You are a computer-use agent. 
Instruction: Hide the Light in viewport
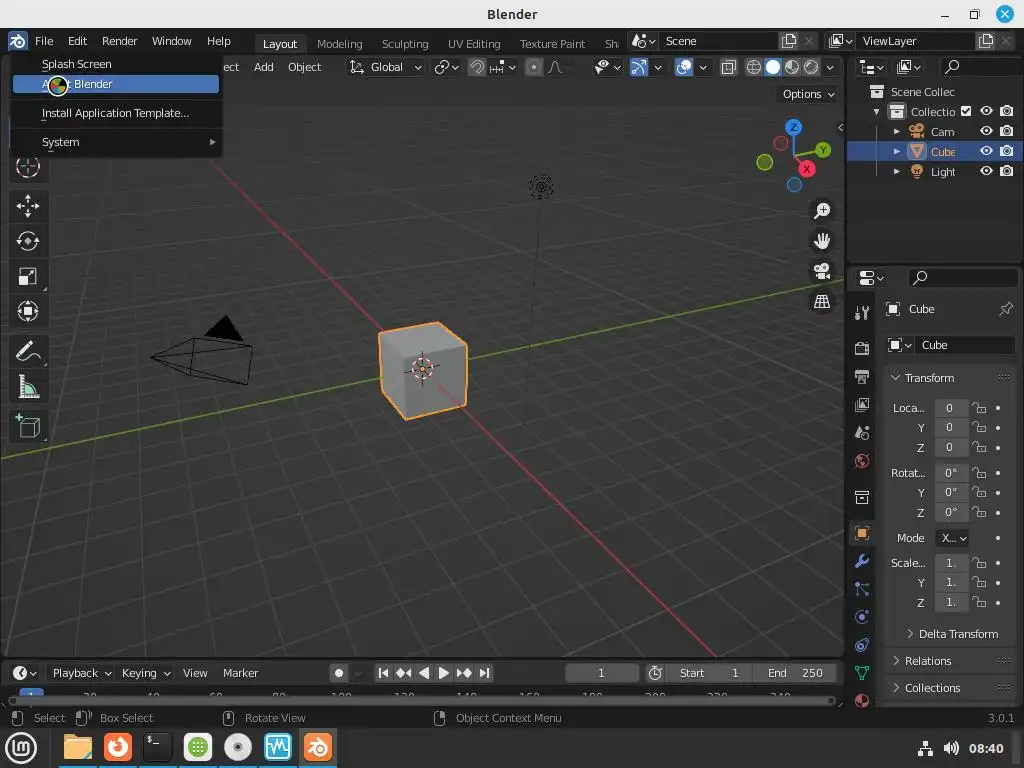tap(986, 171)
